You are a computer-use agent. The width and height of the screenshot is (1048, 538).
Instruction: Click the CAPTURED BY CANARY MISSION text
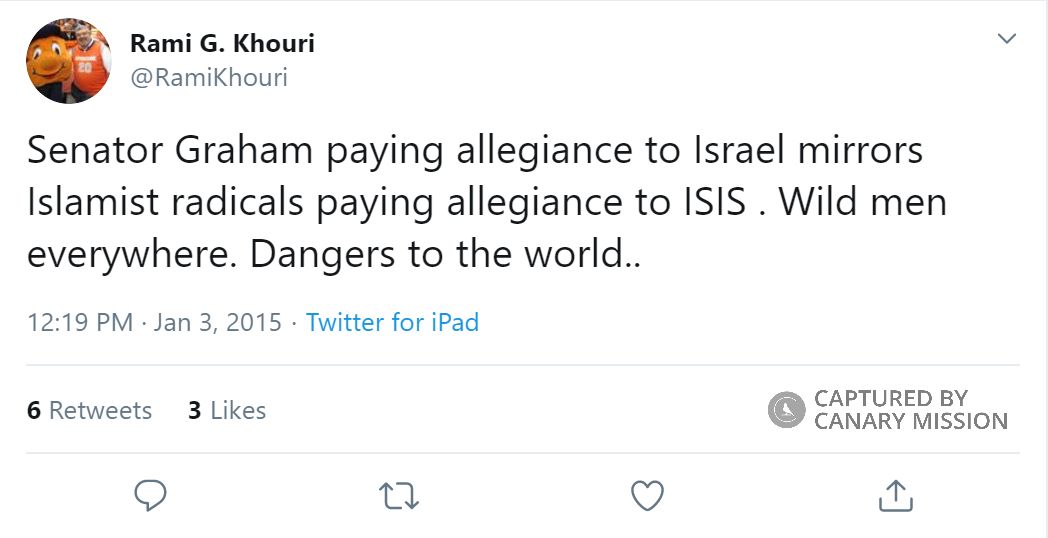coord(910,410)
